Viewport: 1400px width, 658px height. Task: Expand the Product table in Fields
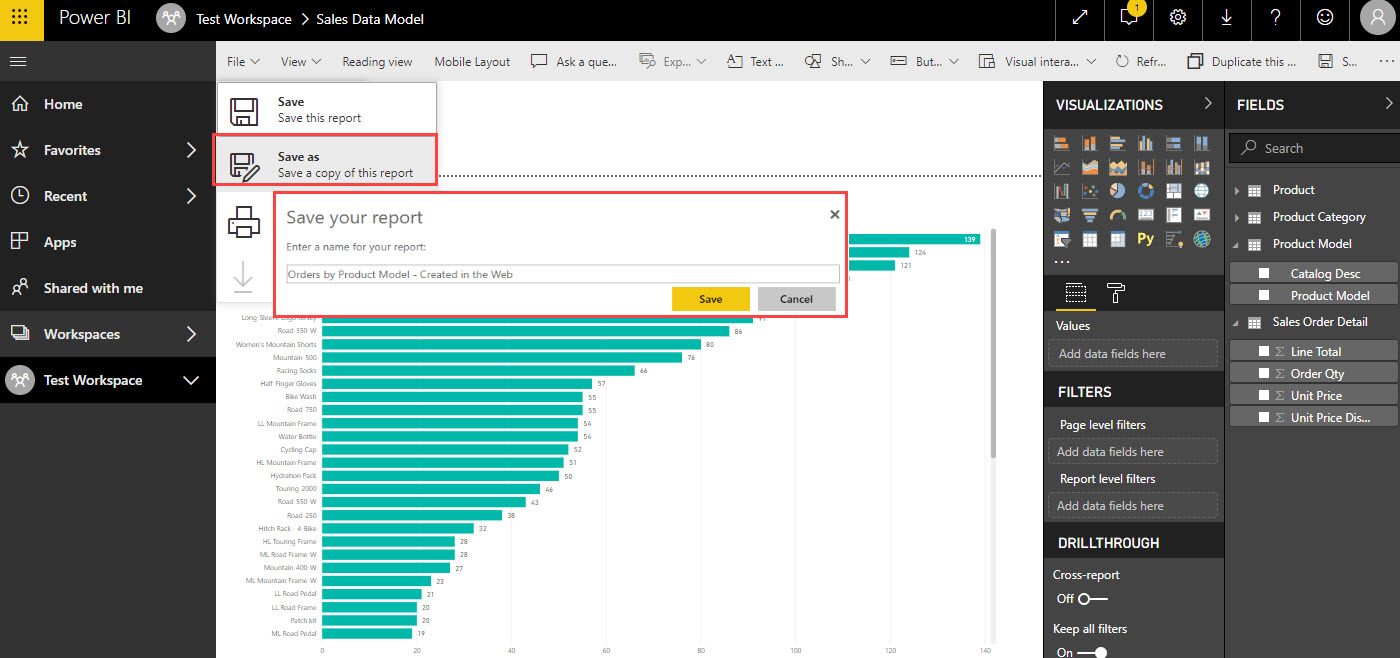[1237, 190]
